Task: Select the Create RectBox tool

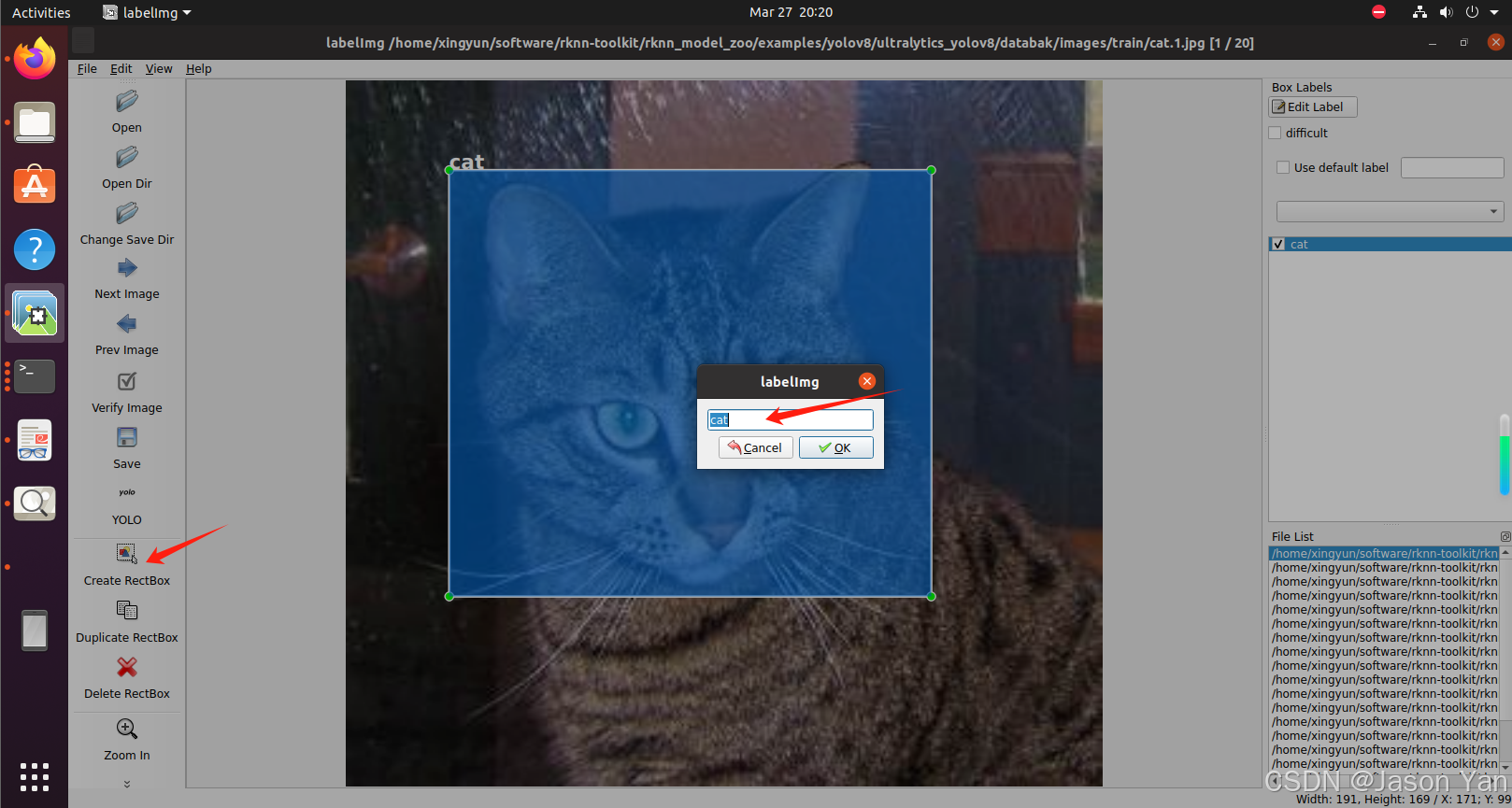Action: tap(127, 554)
